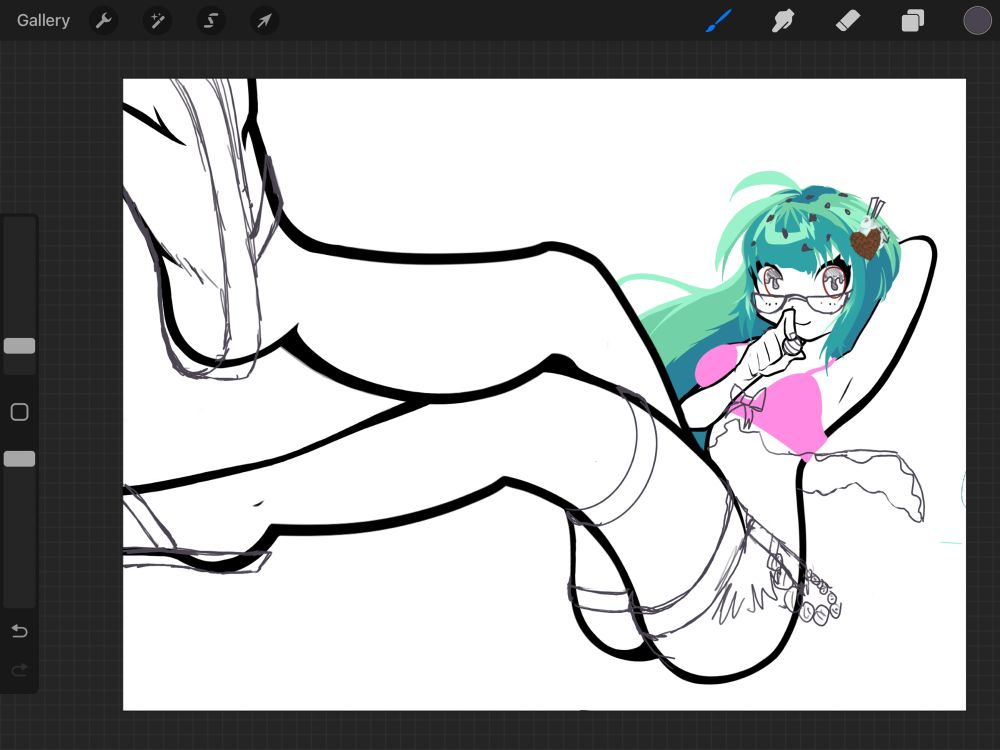Activate the Selection tool
The image size is (1000, 750).
click(210, 21)
